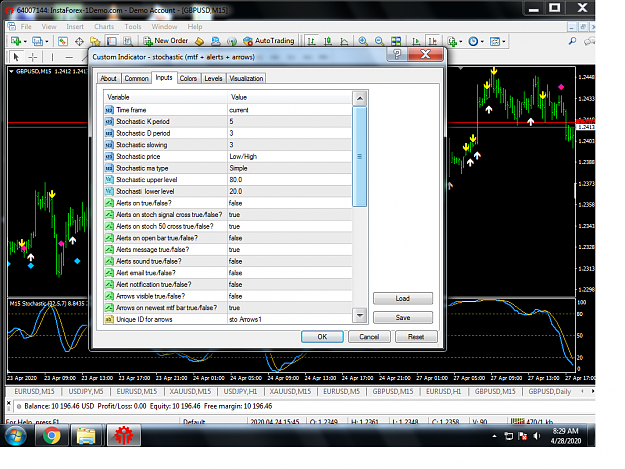Screen dimensions: 625x469
Task: Select the Vertical Line drawing tool
Action: coord(52,57)
